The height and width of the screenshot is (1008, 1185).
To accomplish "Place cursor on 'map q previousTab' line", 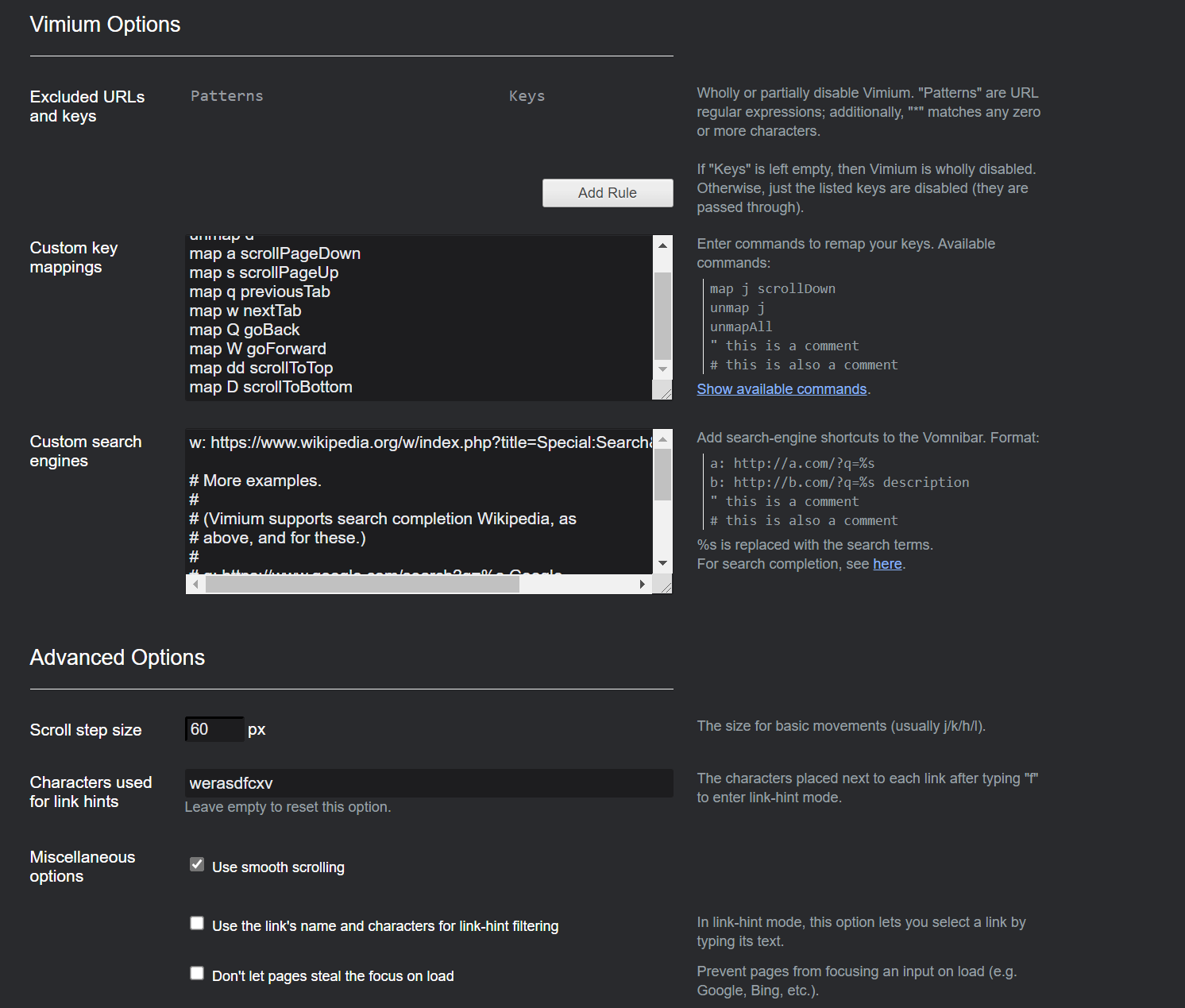I will pos(260,292).
